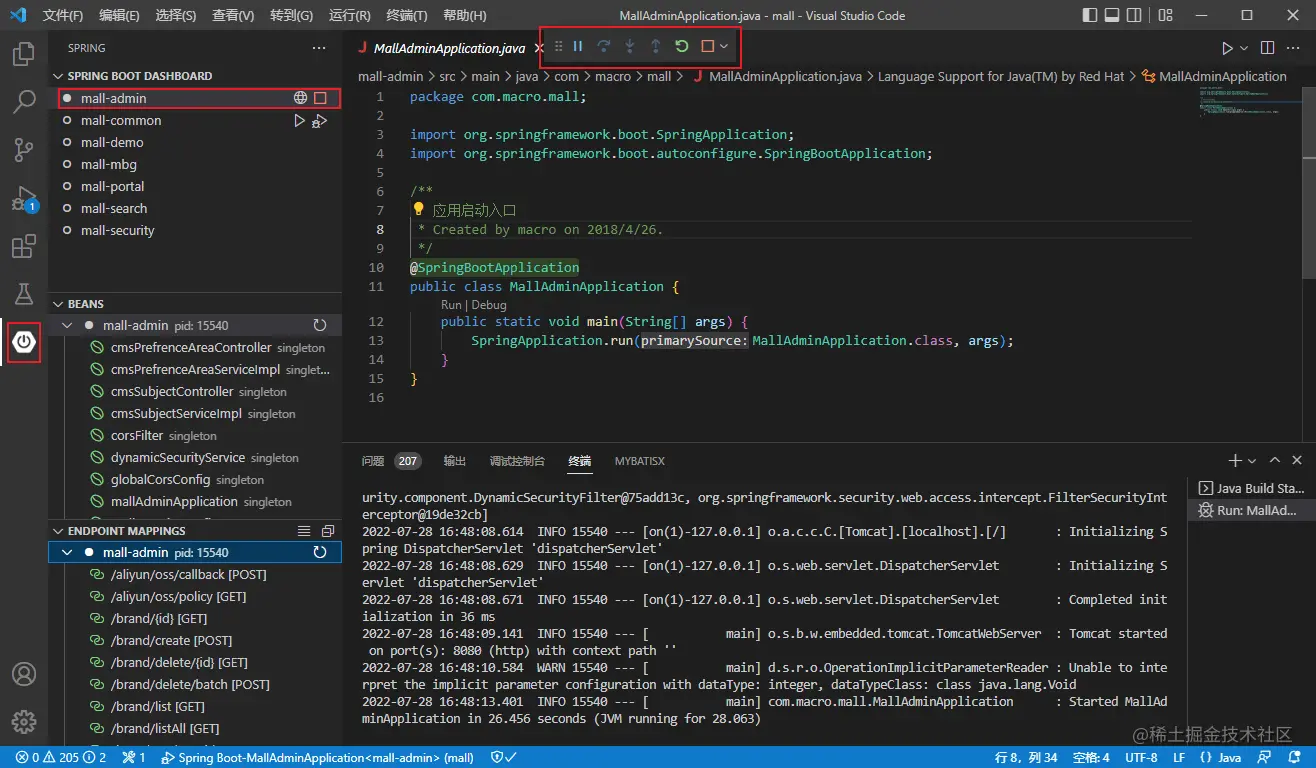Run Java file with the play button
This screenshot has height=768, width=1316.
pyautogui.click(x=1227, y=48)
